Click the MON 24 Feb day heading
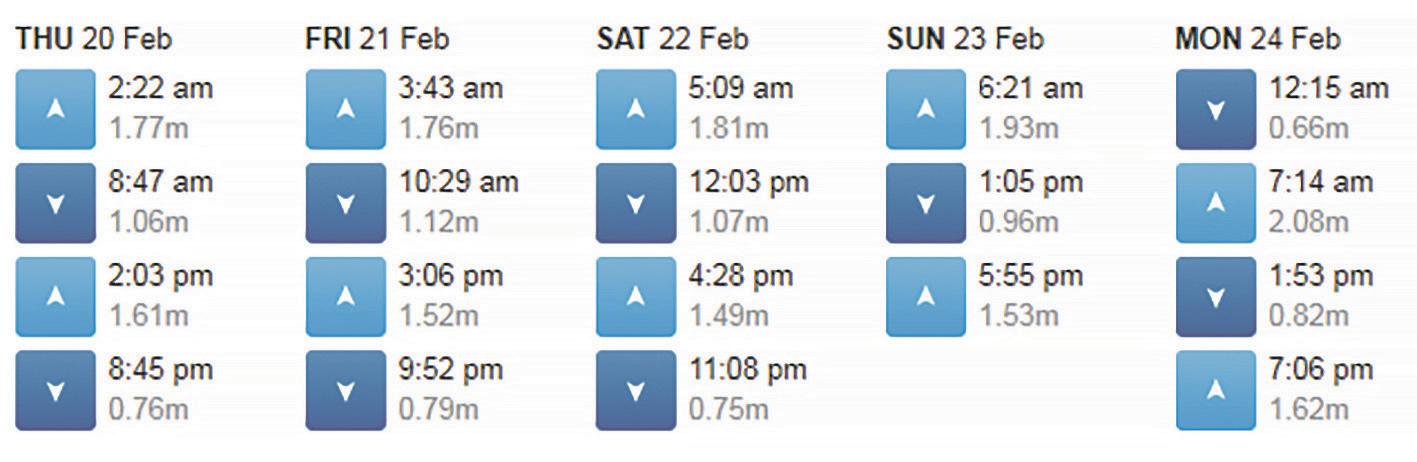Screen dimensions: 1417x462 (1257, 40)
